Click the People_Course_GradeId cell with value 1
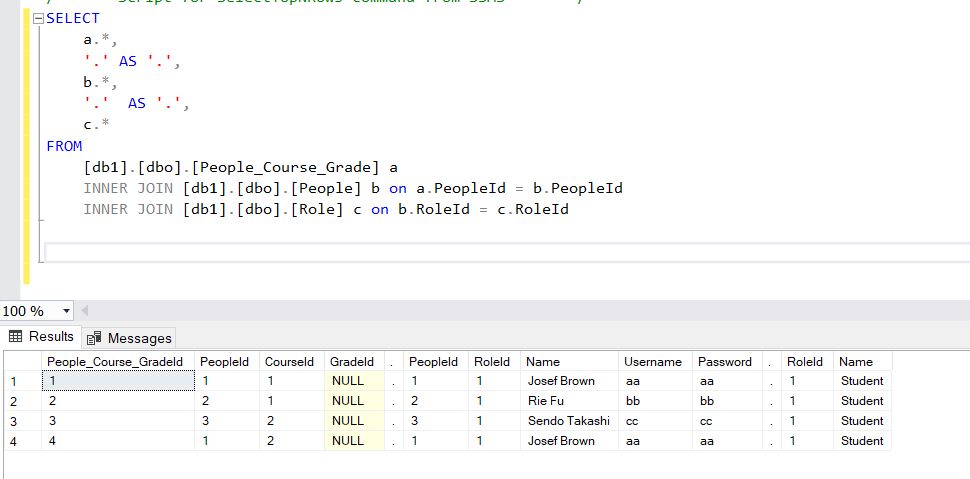970x479 pixels. click(x=118, y=381)
